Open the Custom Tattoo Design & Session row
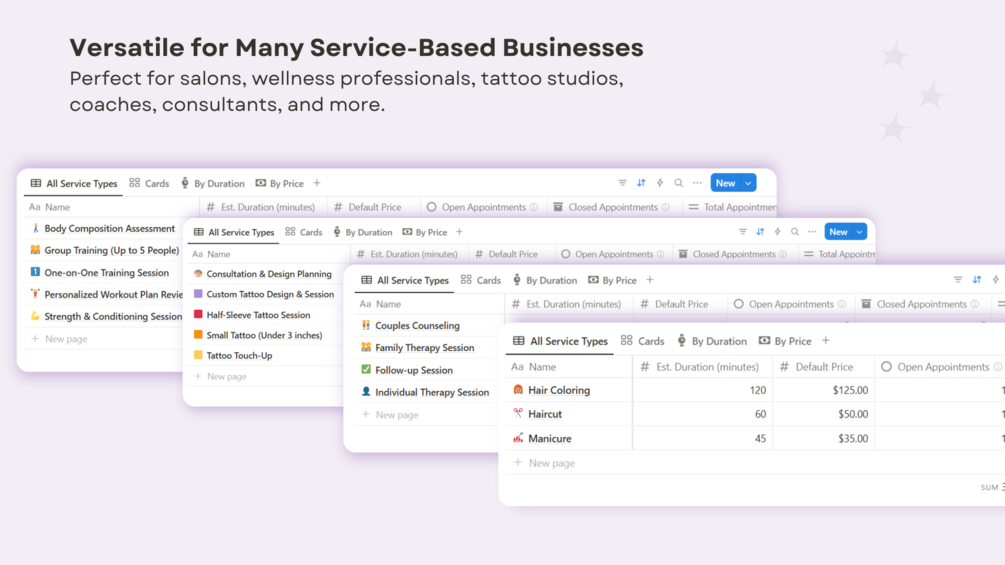Screen dimensions: 1005x565 (270, 294)
